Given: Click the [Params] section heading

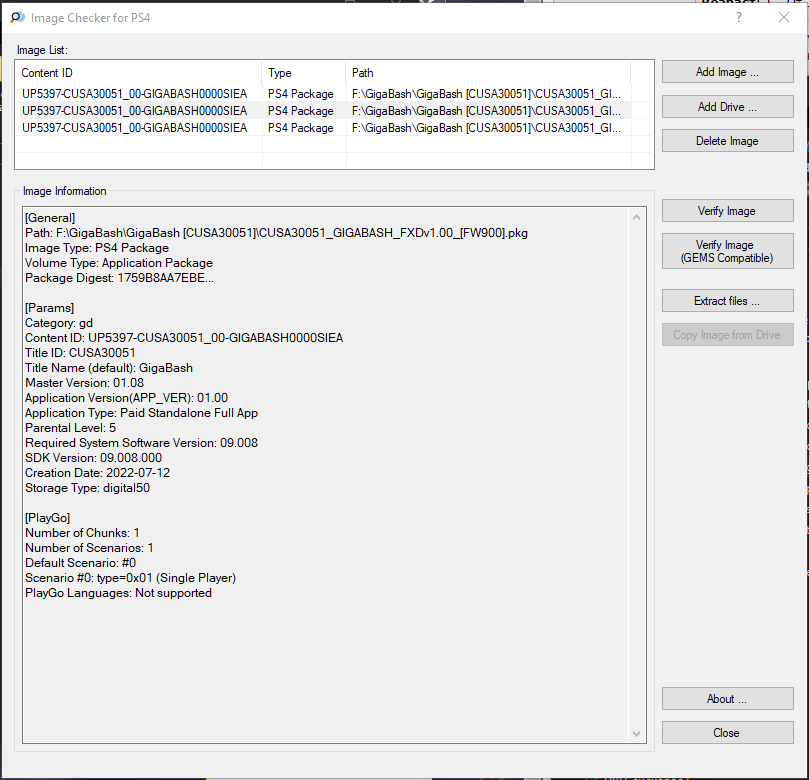Looking at the screenshot, I should 50,307.
